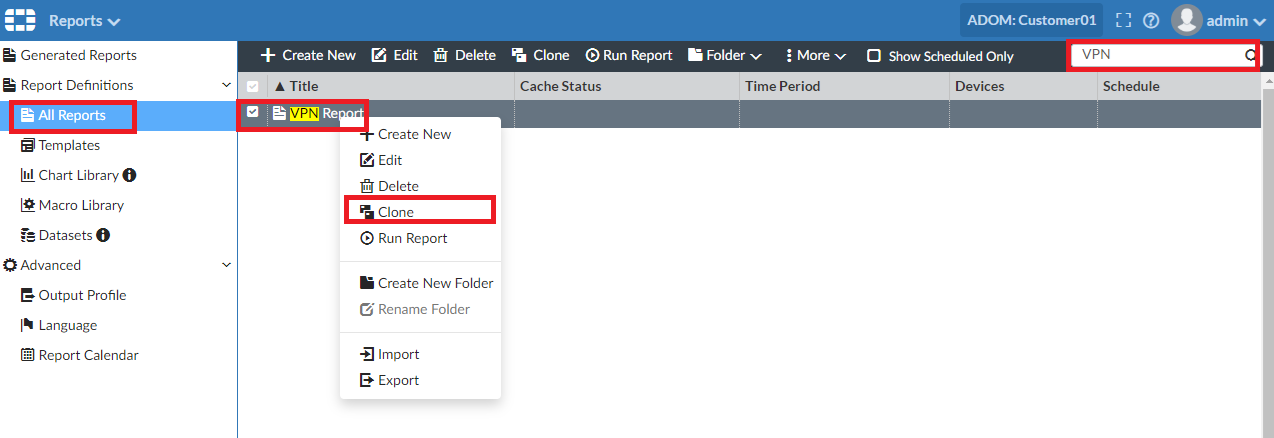Click Run Report in the toolbar
Screen dimensions: 1274x438
628,55
